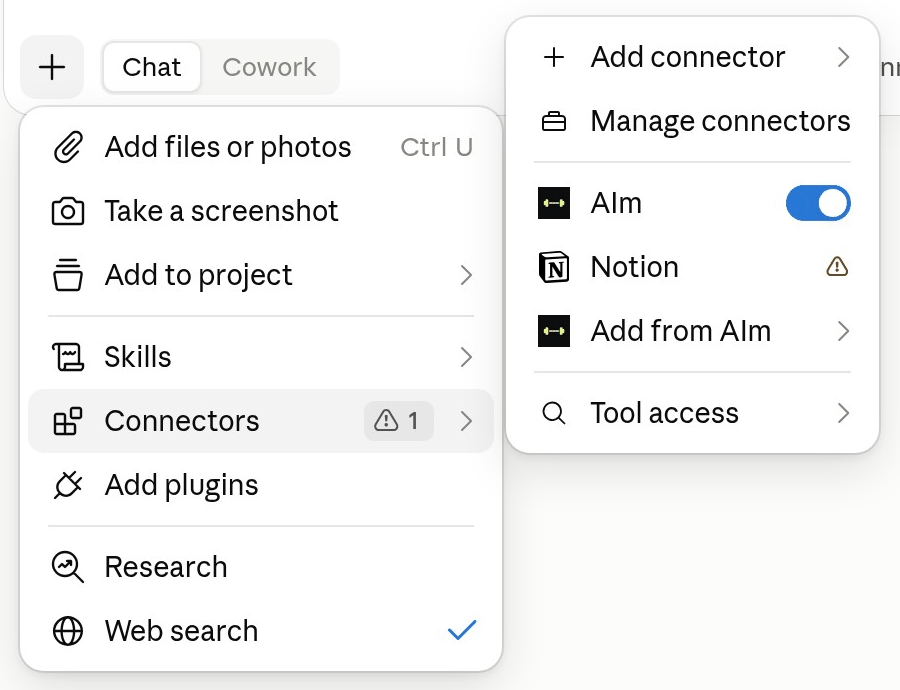This screenshot has width=900, height=690.
Task: Click the project box icon
Action: tap(68, 275)
